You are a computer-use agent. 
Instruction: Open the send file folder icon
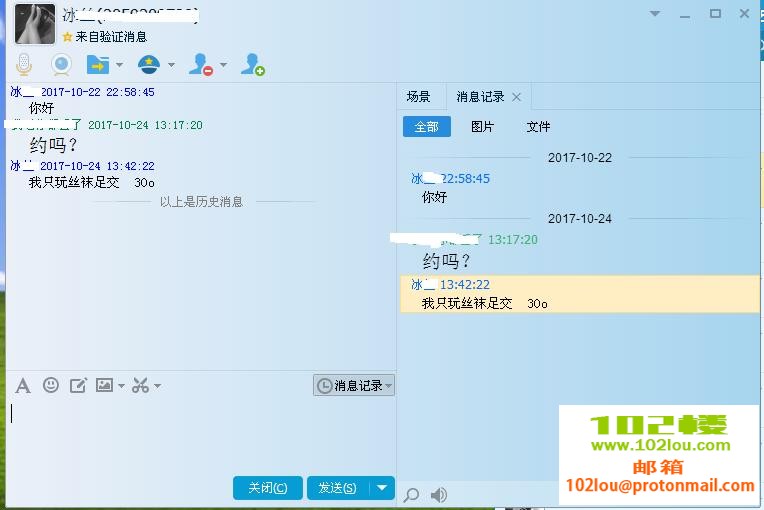point(98,64)
